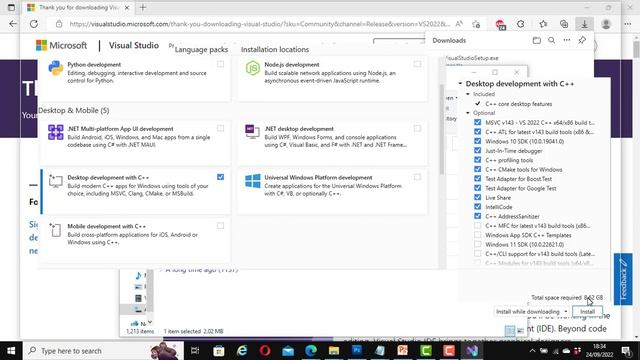Check the Python development workload checkbox
640x360 pixels.
[220, 64]
